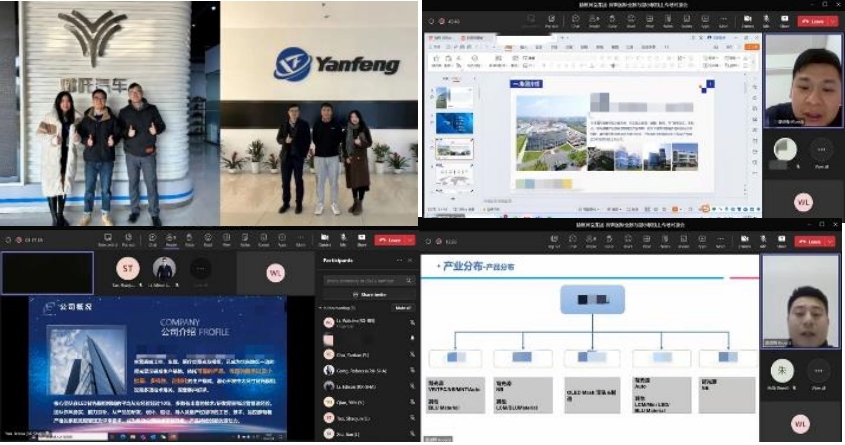The width and height of the screenshot is (845, 445).
Task: Click Take control in the Company Profile meeting
Action: [108, 240]
